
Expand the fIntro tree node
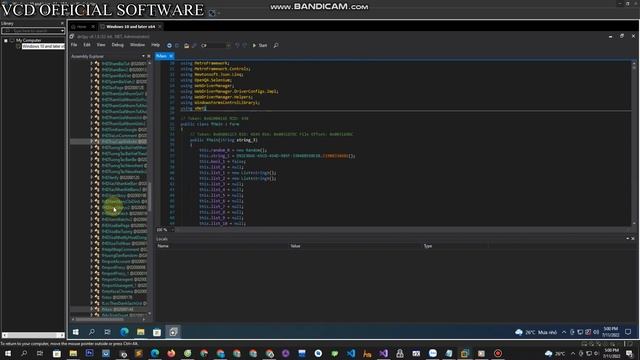point(91,297)
